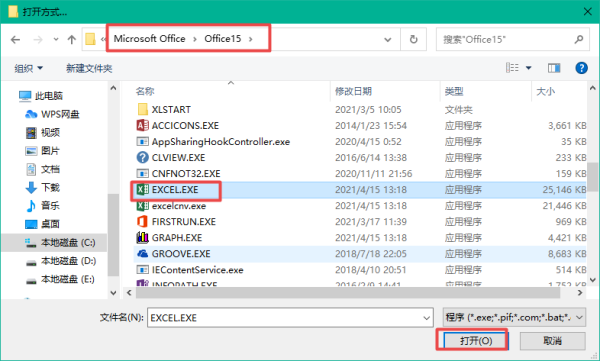Select the AppSharingHookController.exe file icon
This screenshot has height=361, width=600.
click(x=142, y=142)
